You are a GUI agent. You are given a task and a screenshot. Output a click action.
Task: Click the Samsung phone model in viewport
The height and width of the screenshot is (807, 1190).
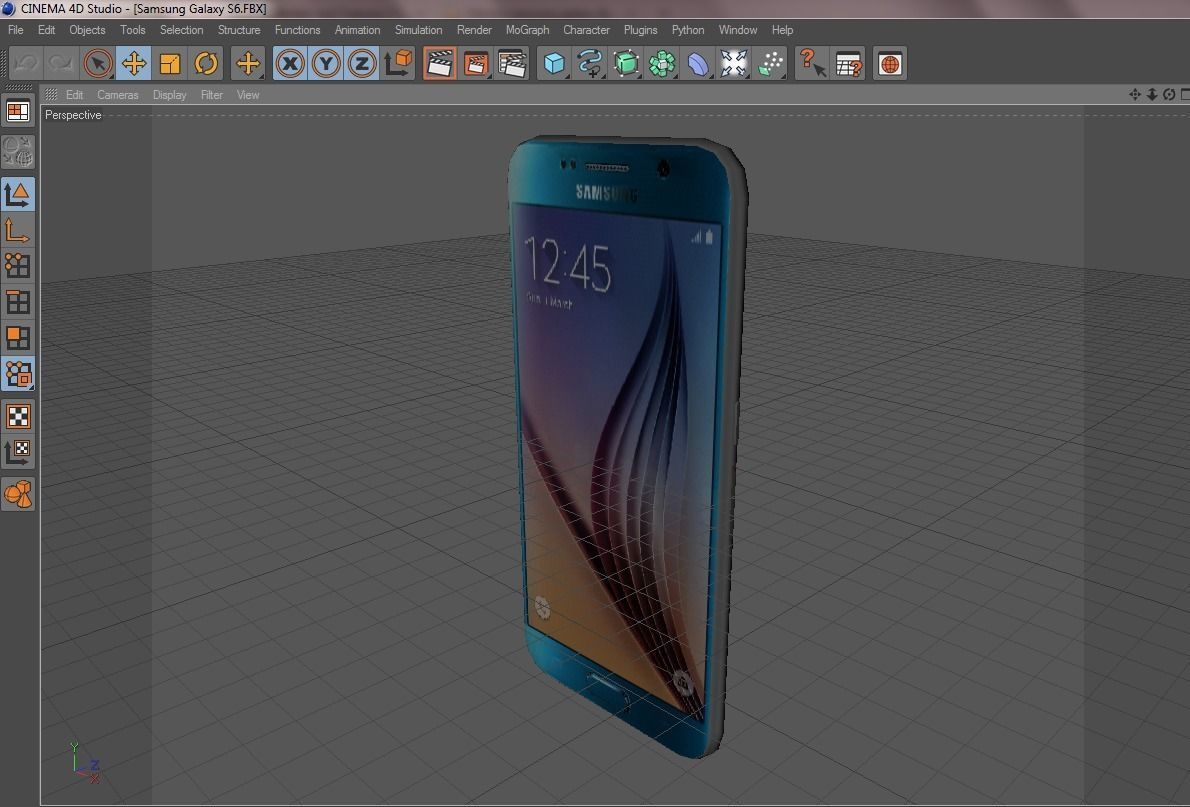tap(626, 444)
